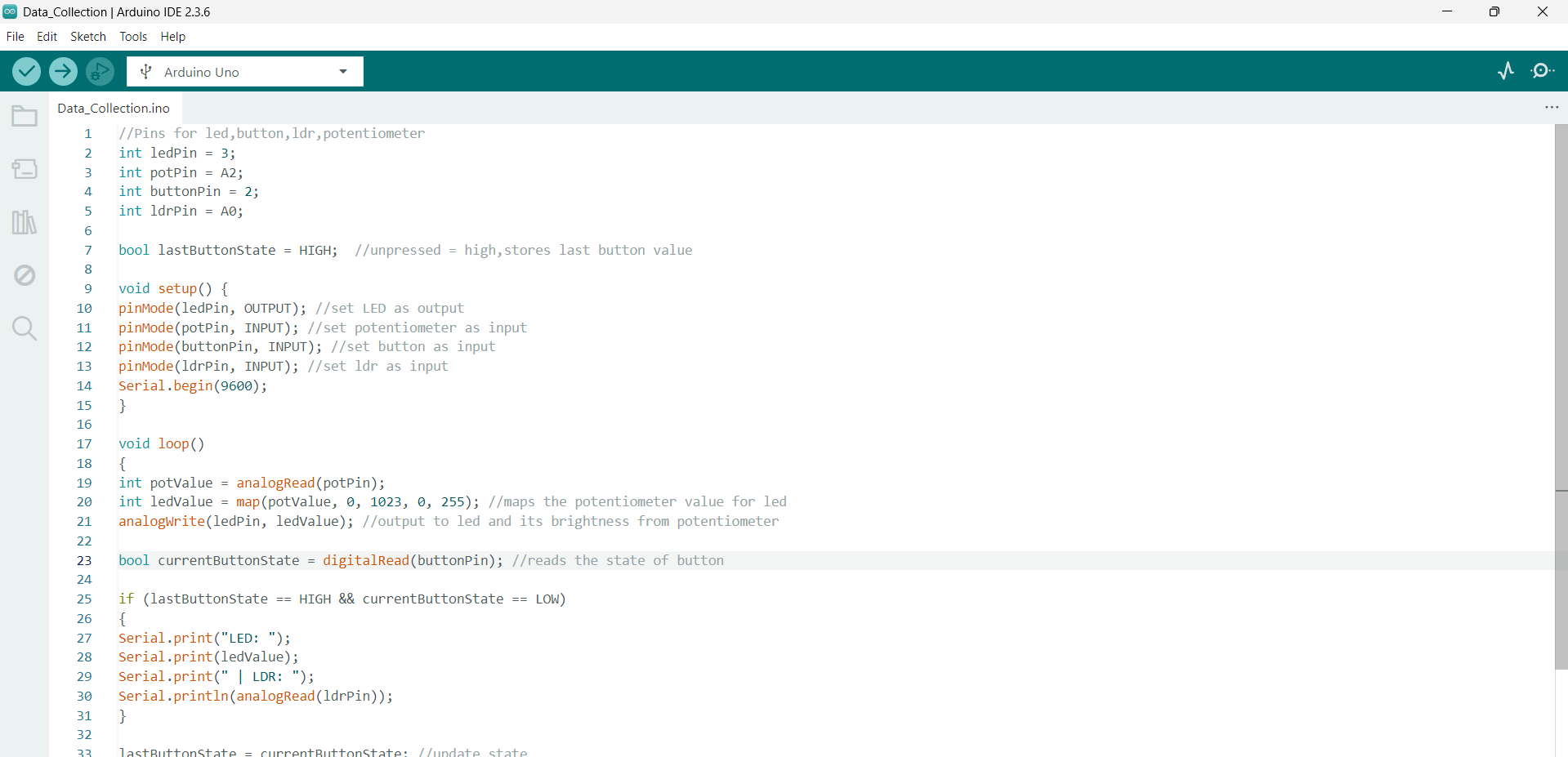The width and height of the screenshot is (1568, 757).
Task: Click 'analogWrite(ledPin, ledValue);' statement
Action: tap(236, 522)
